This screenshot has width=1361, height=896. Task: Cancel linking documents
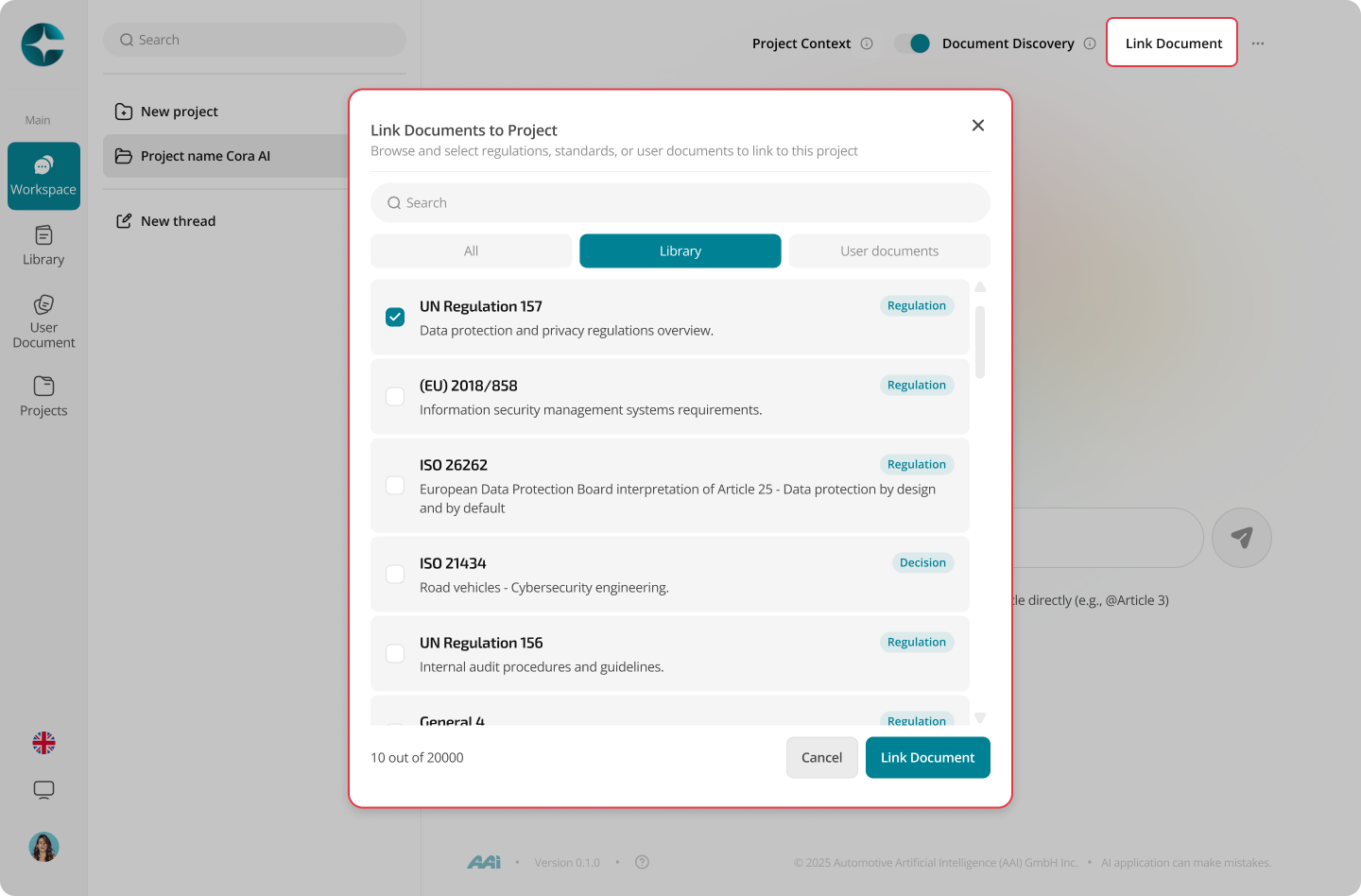tap(822, 758)
